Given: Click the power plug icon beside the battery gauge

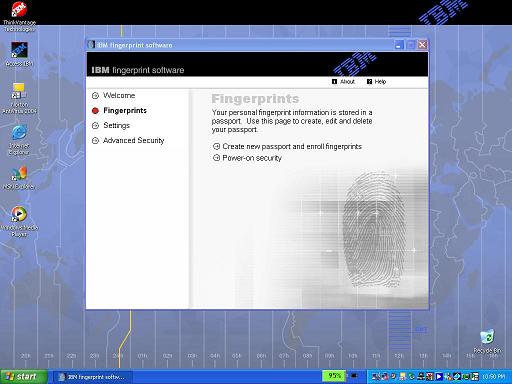Looking at the screenshot, I should click(x=354, y=376).
